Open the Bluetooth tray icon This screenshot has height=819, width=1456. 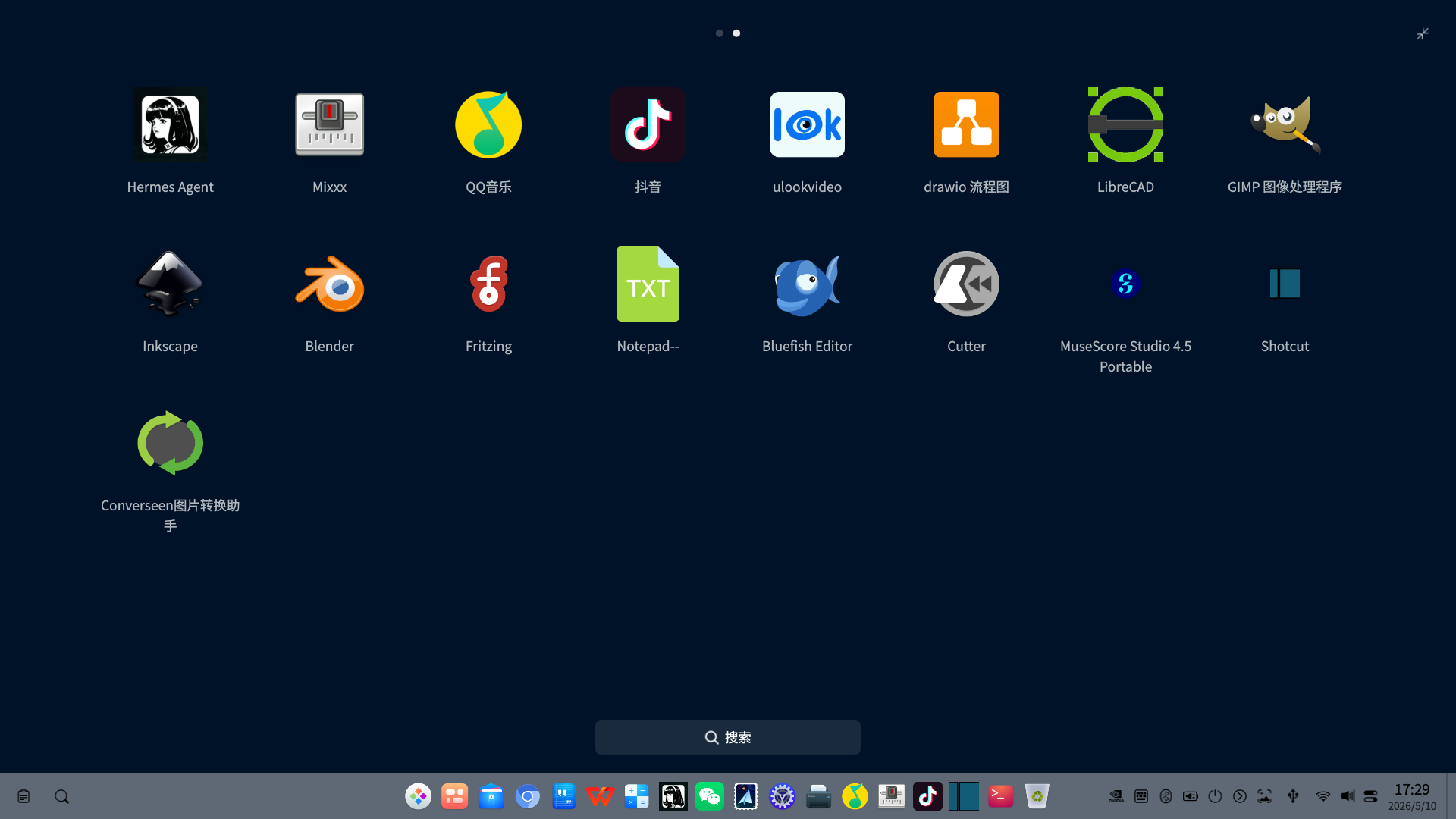tap(1166, 796)
